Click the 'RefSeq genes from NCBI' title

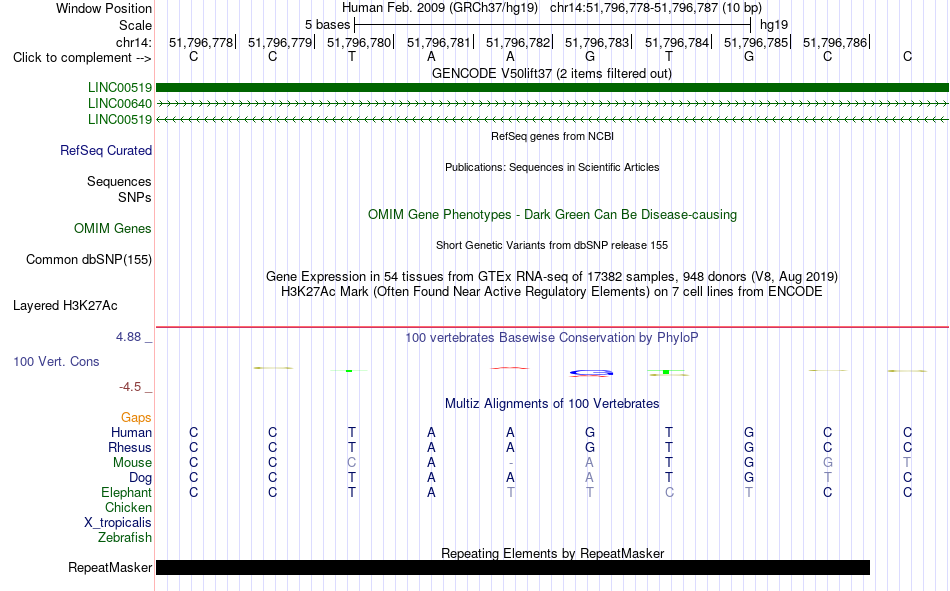pyautogui.click(x=552, y=136)
